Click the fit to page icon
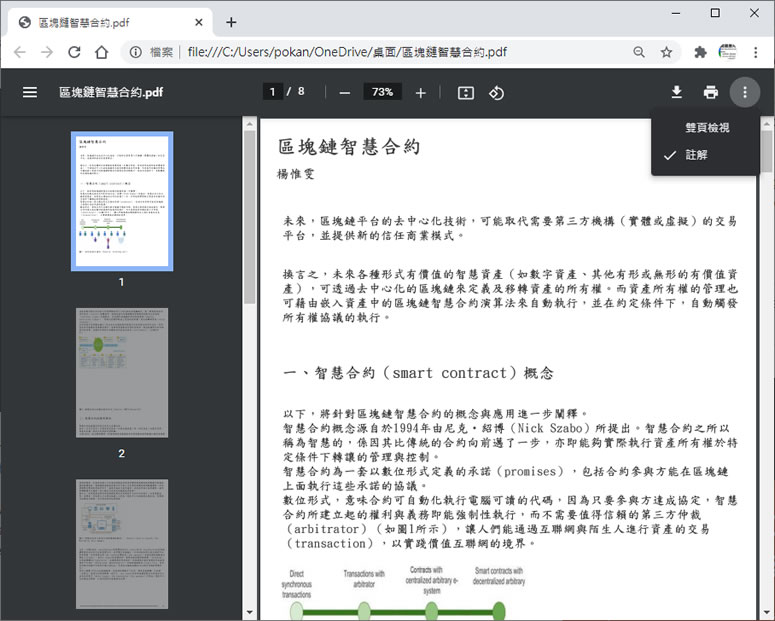Image resolution: width=775 pixels, height=621 pixels. [x=465, y=92]
